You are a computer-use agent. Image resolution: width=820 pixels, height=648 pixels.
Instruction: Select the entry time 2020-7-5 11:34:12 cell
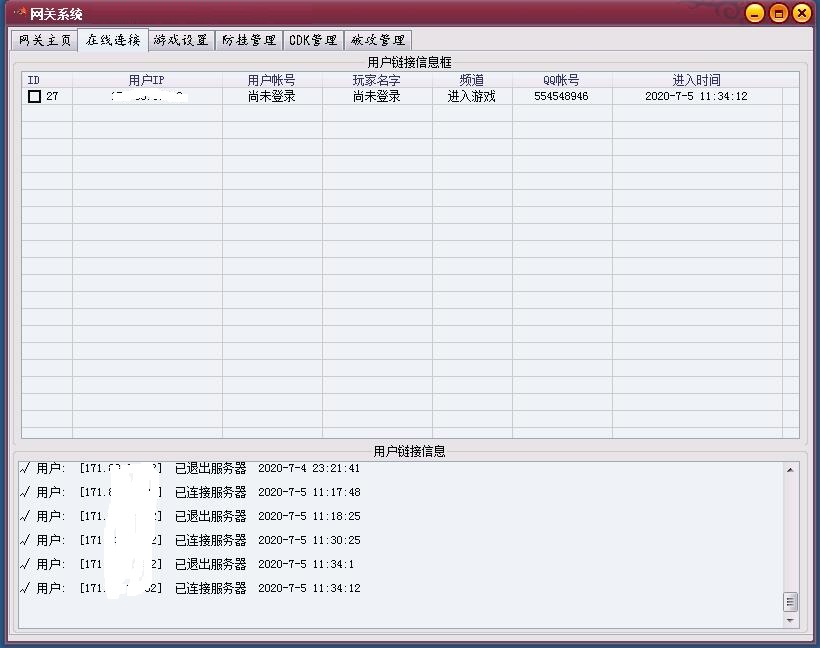(696, 96)
